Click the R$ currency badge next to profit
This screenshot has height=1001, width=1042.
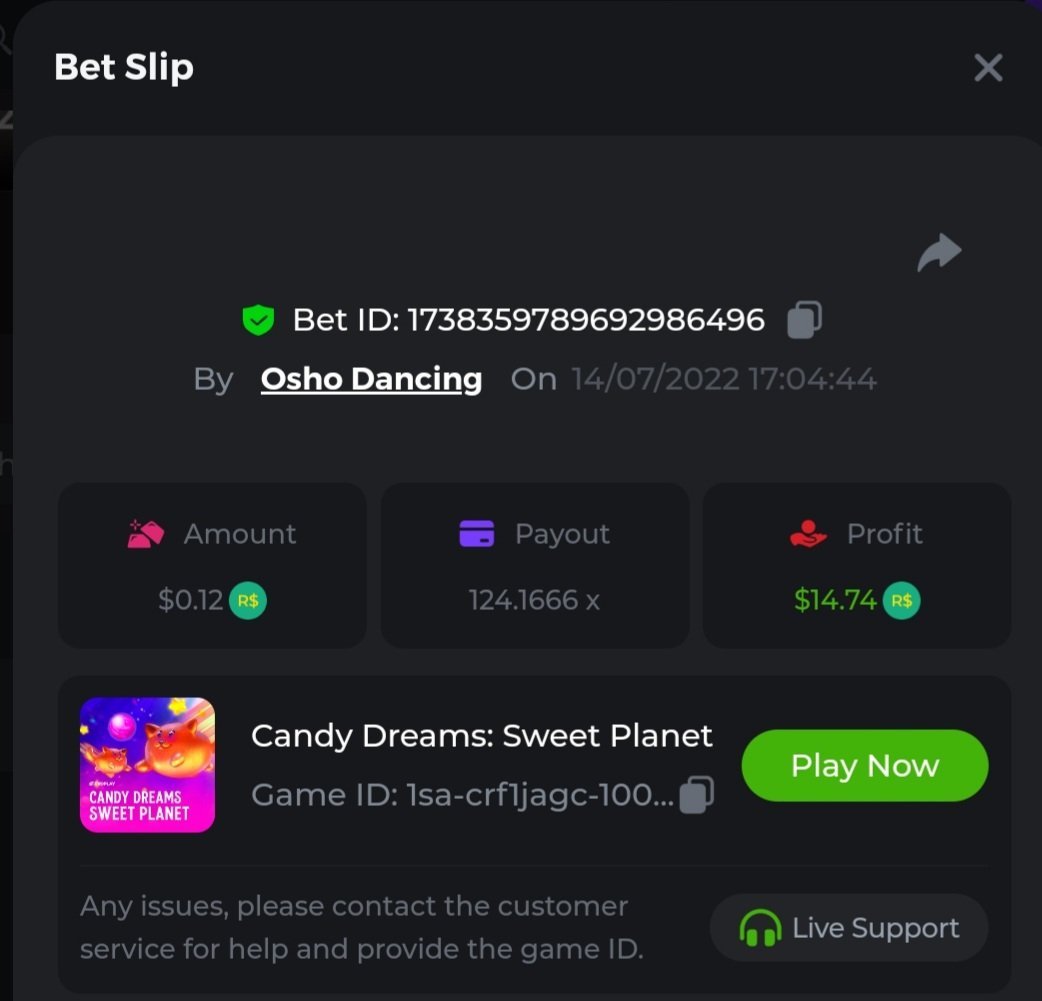click(902, 601)
